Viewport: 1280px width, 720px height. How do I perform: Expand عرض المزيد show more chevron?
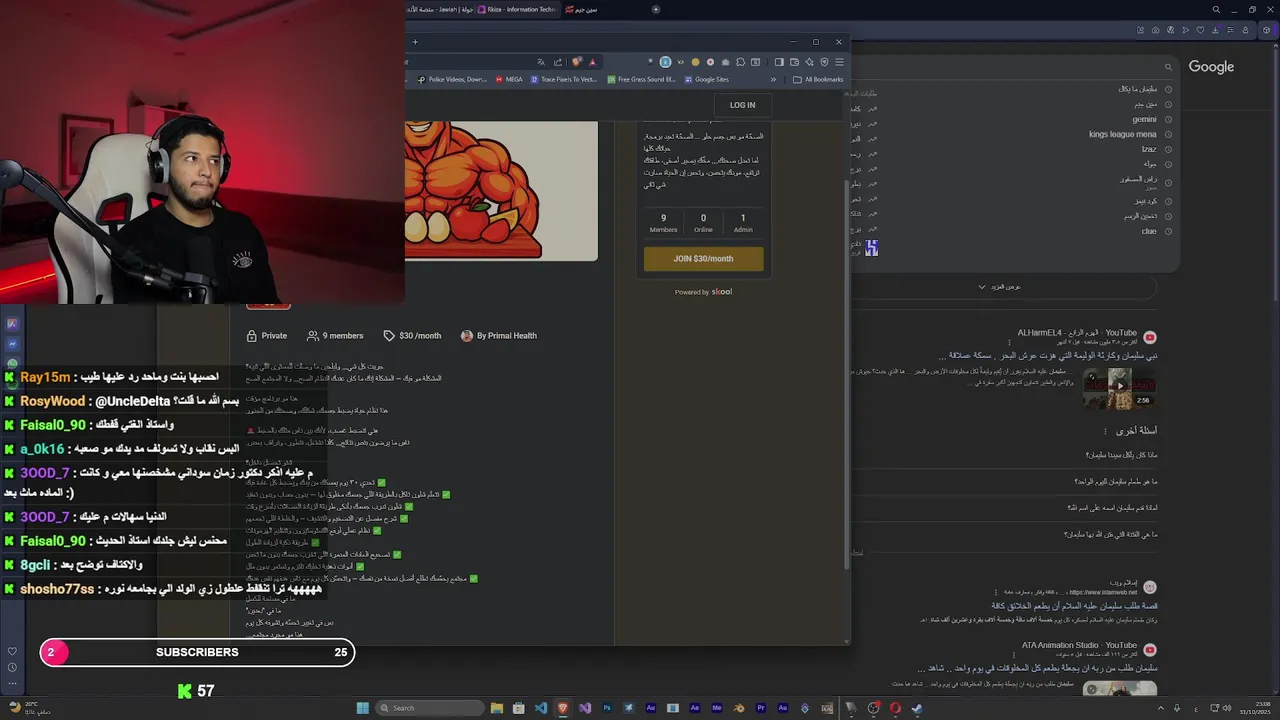(982, 287)
